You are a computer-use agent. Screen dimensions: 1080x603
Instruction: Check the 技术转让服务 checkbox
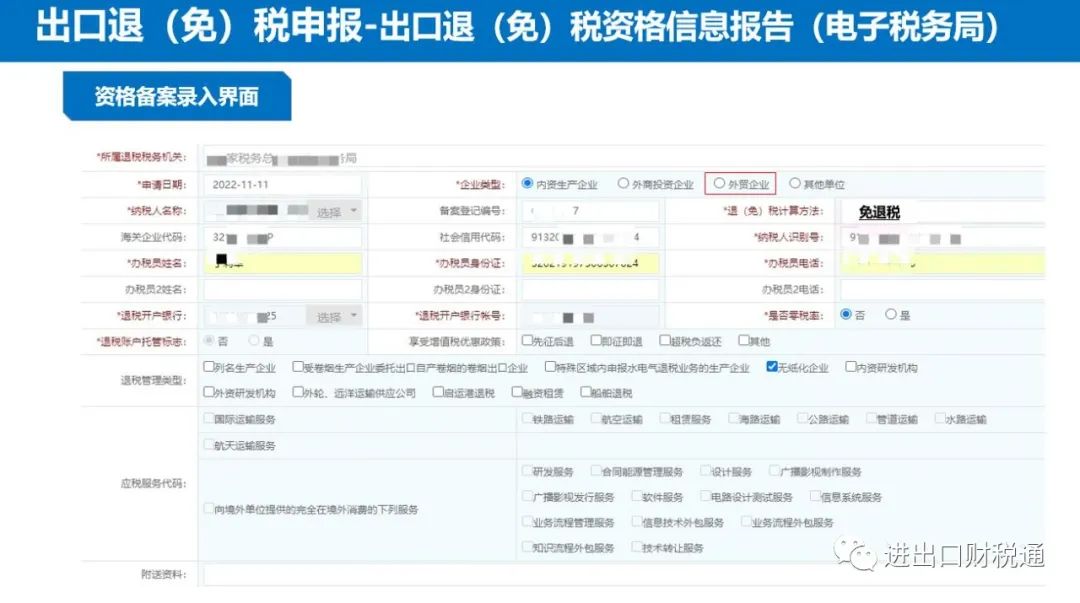636,547
